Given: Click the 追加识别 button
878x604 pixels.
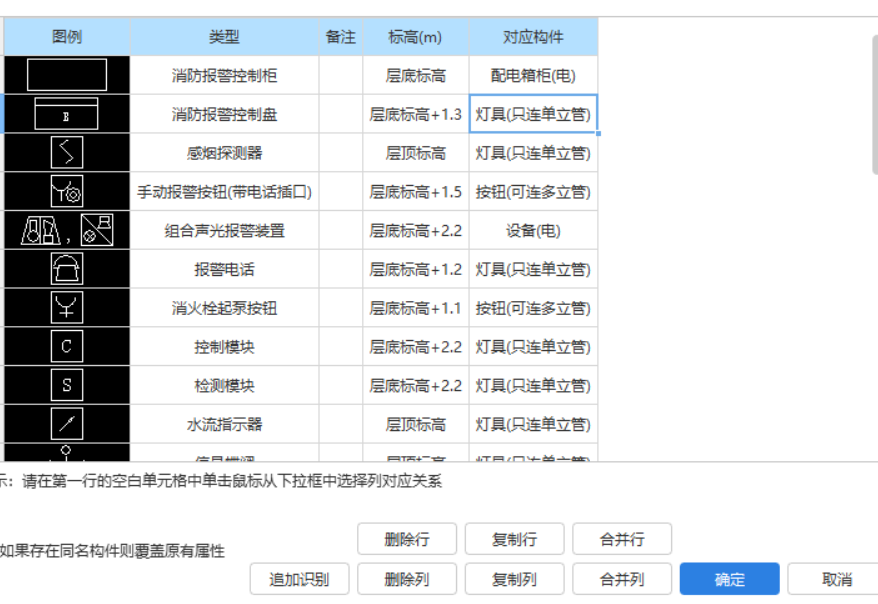Looking at the screenshot, I should coord(300,579).
